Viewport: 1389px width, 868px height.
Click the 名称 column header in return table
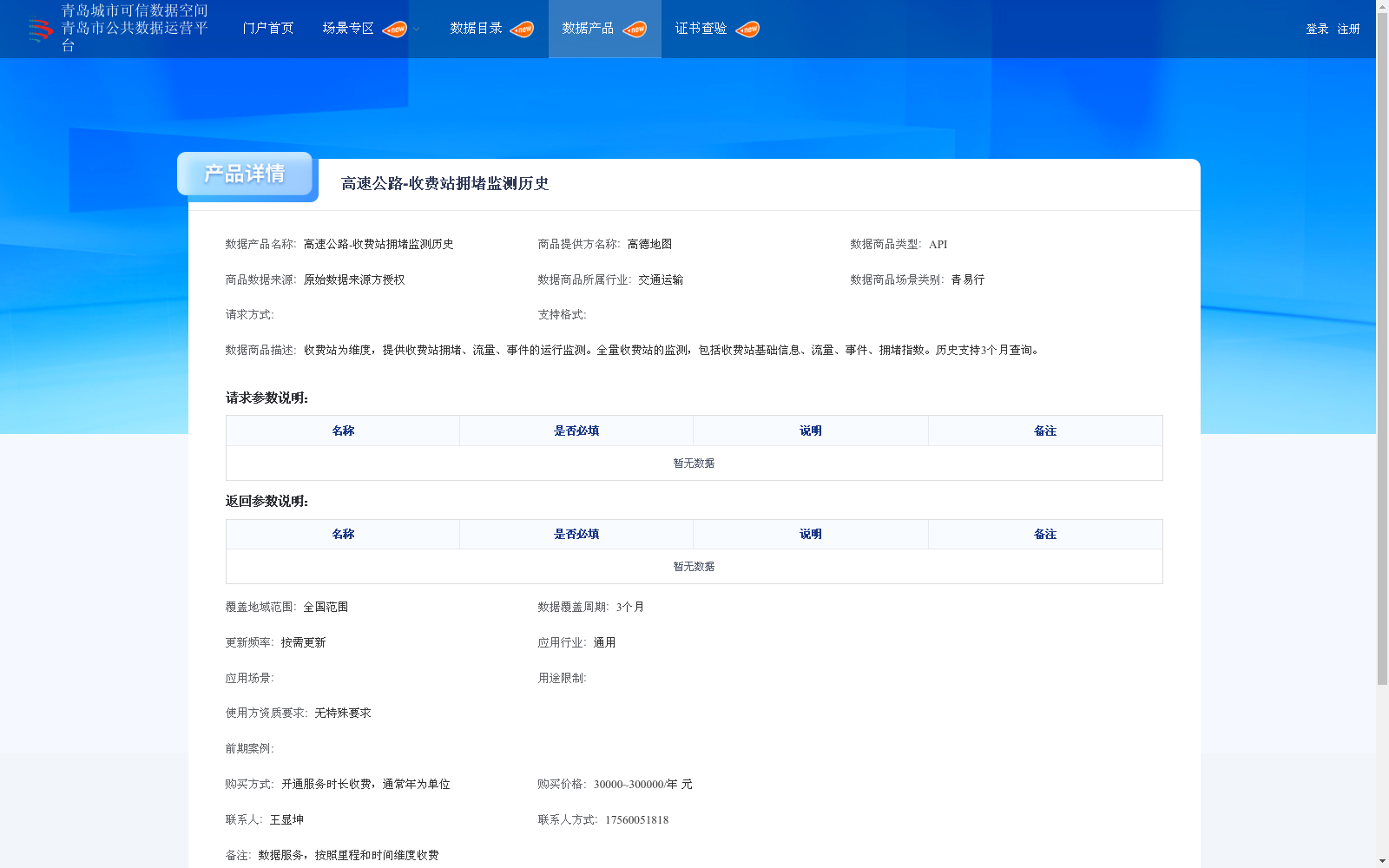pos(342,534)
